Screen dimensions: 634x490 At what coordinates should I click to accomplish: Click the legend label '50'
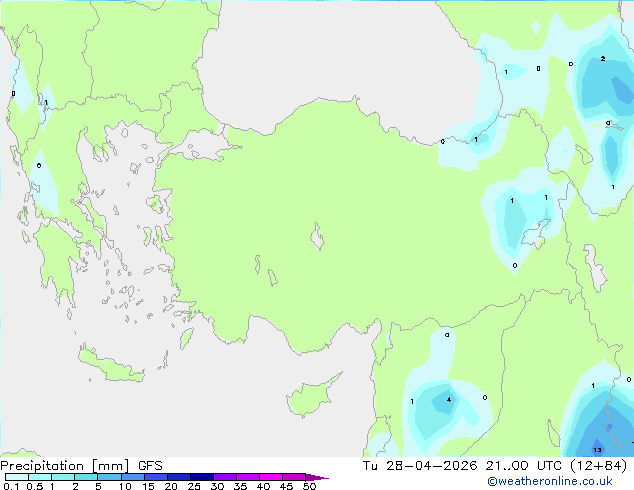[x=309, y=486]
